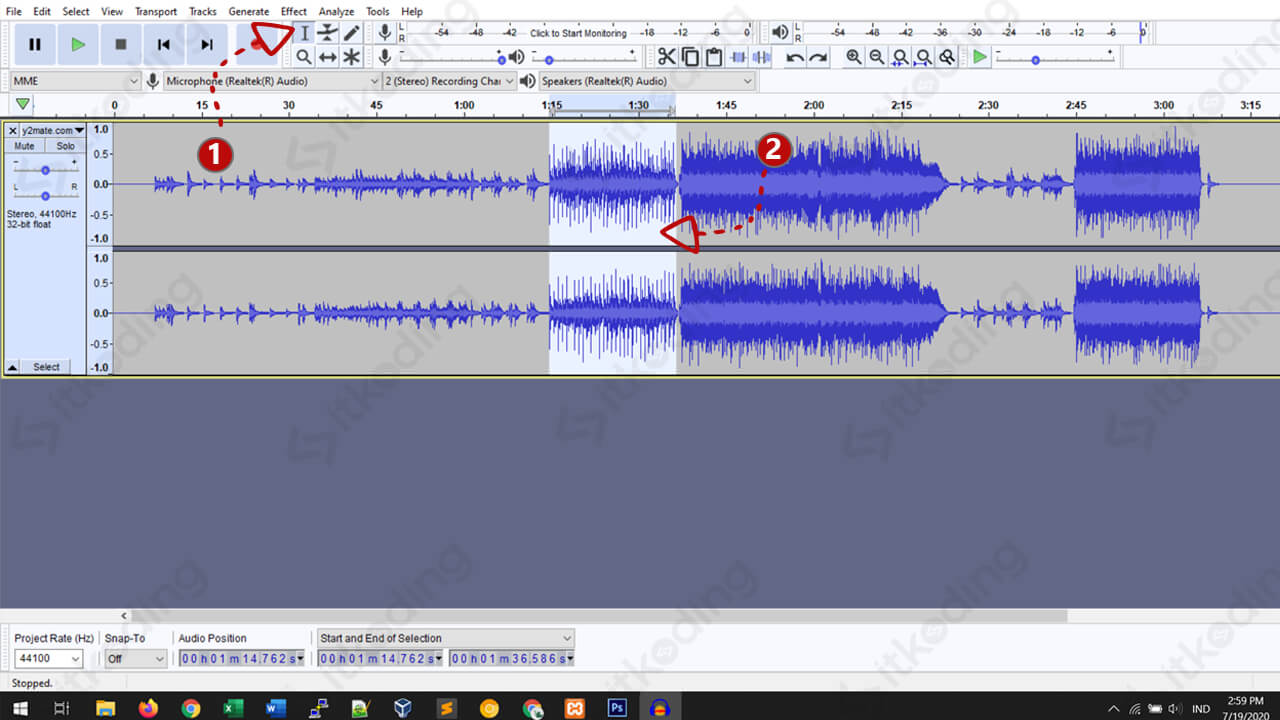Viewport: 1280px width, 720px height.
Task: Open the Tracks menu
Action: [x=203, y=11]
